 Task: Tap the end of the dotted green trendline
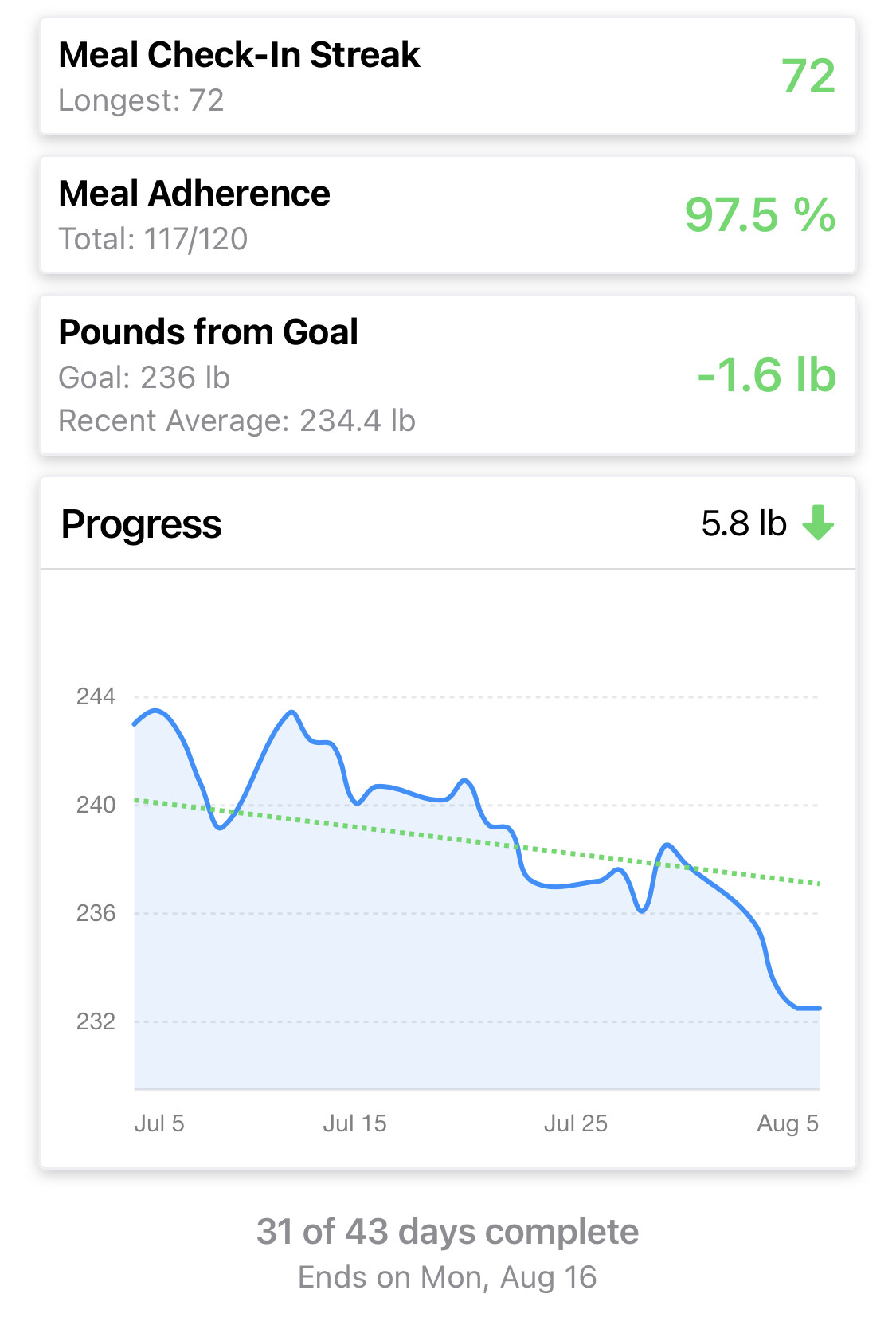coord(817,883)
